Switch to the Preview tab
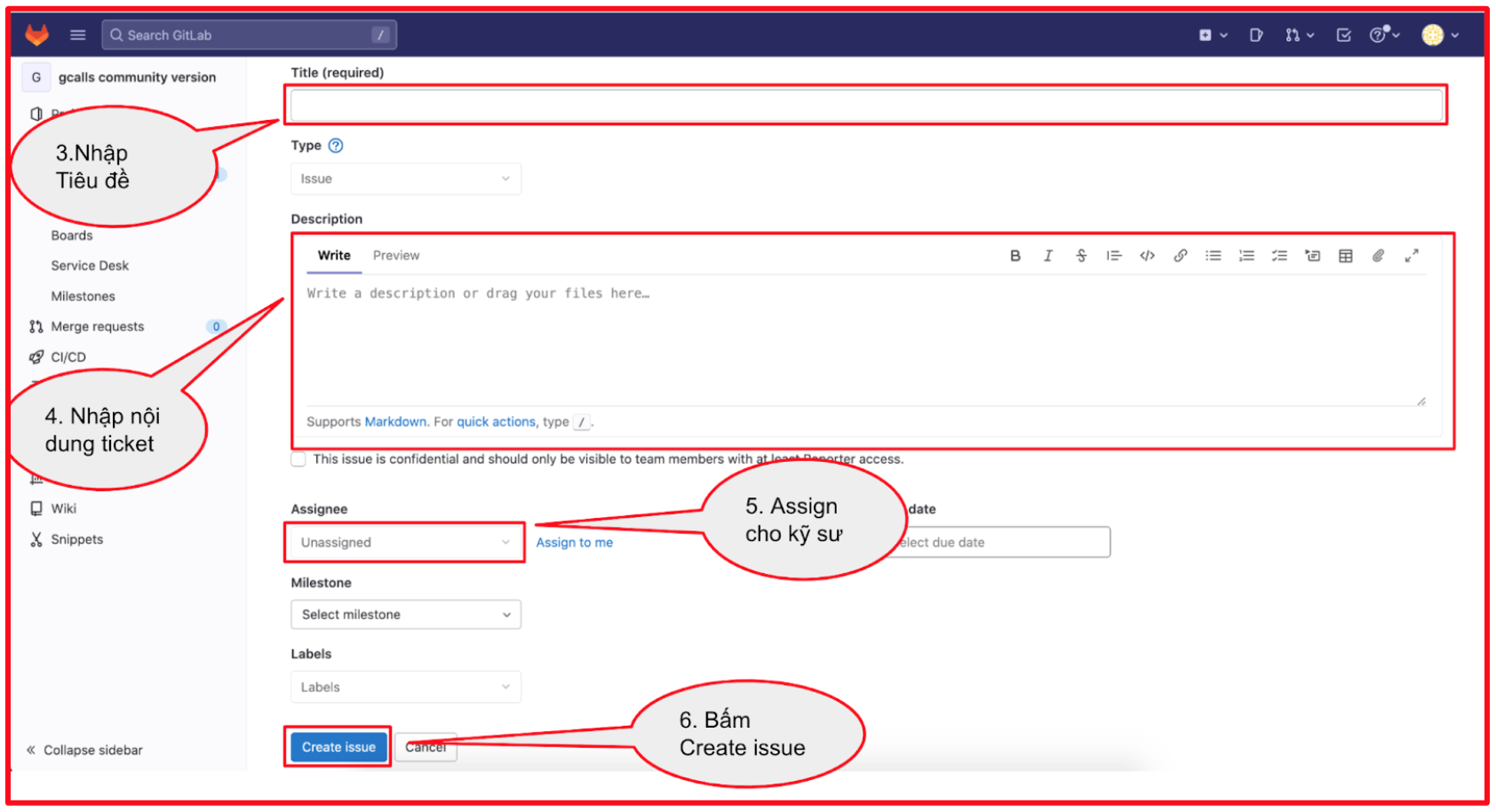This screenshot has width=1496, height=812. (x=395, y=256)
